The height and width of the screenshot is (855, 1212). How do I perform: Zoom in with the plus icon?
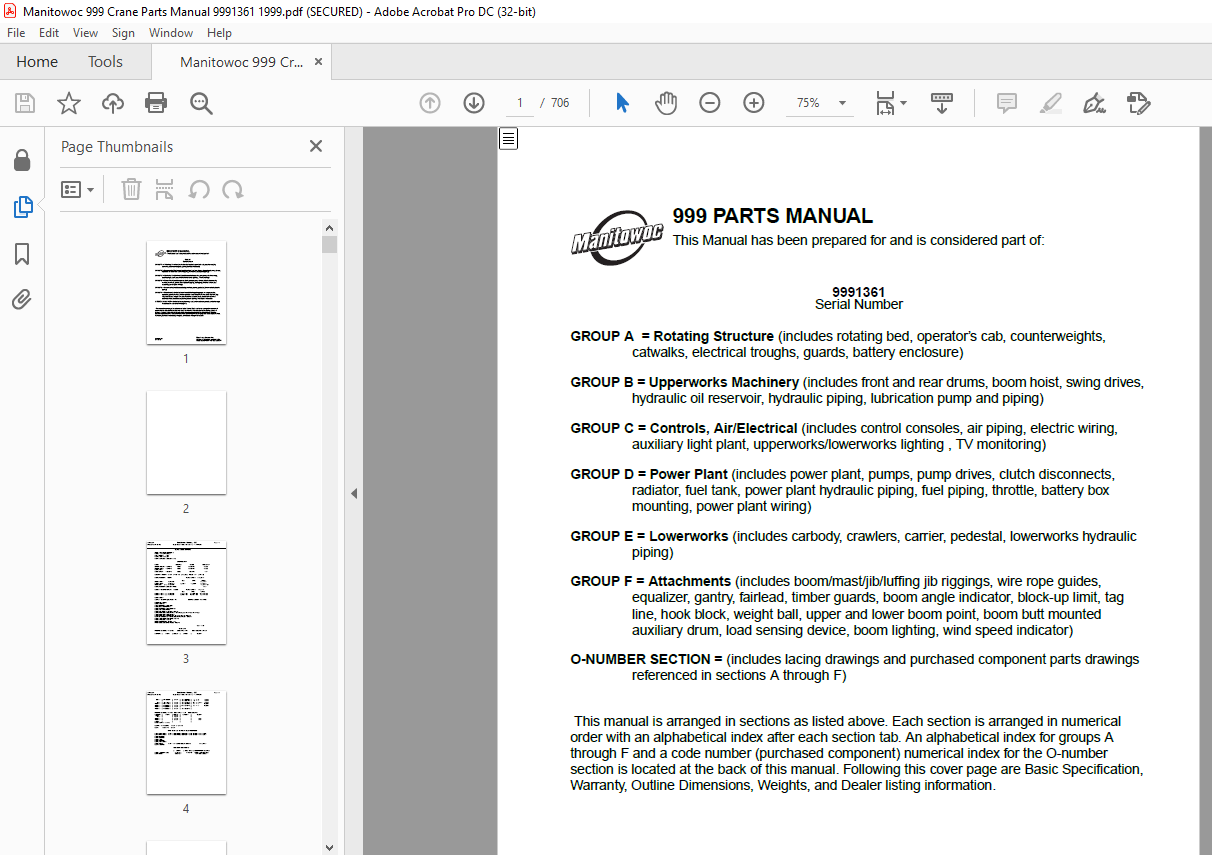tap(754, 103)
